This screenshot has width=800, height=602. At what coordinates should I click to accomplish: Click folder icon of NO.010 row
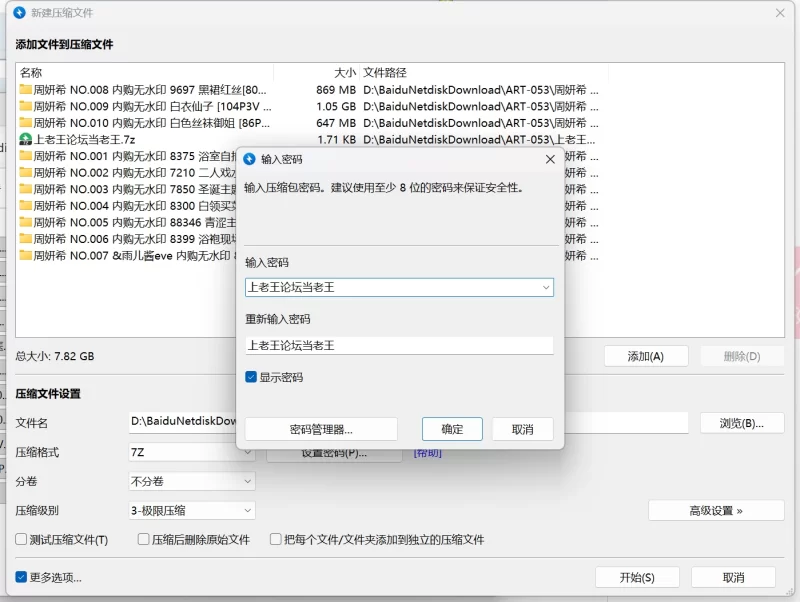26,123
